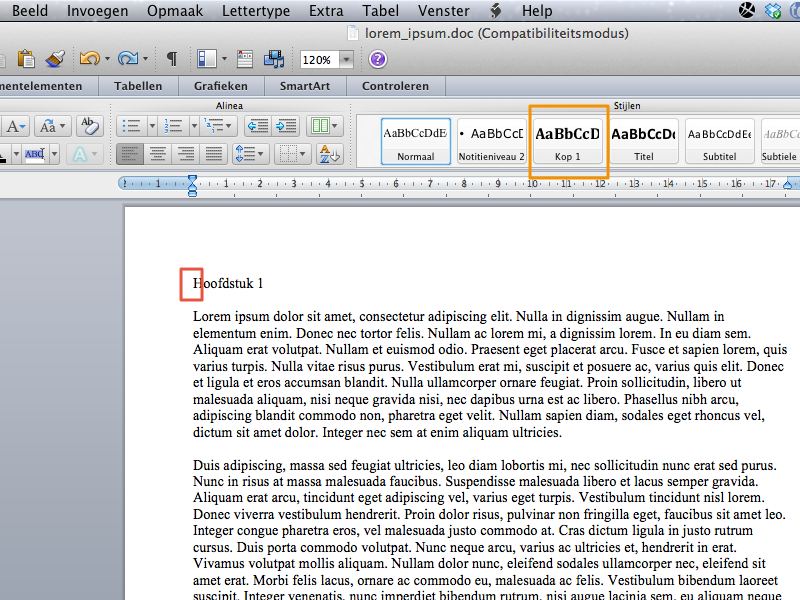Open the columns layout dropdown
This screenshot has height=600, width=800.
(x=324, y=126)
